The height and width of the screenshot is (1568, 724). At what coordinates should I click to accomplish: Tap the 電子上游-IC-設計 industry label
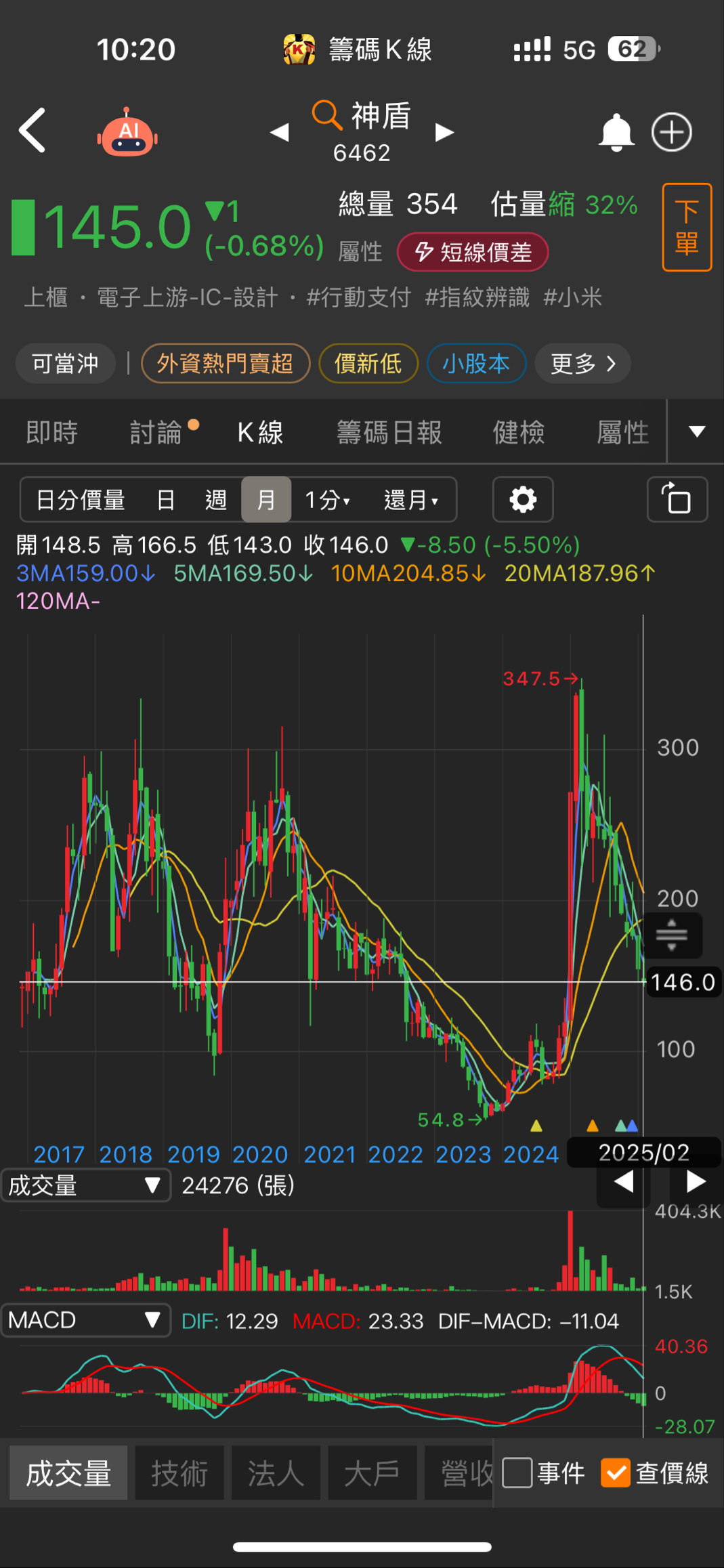(188, 297)
